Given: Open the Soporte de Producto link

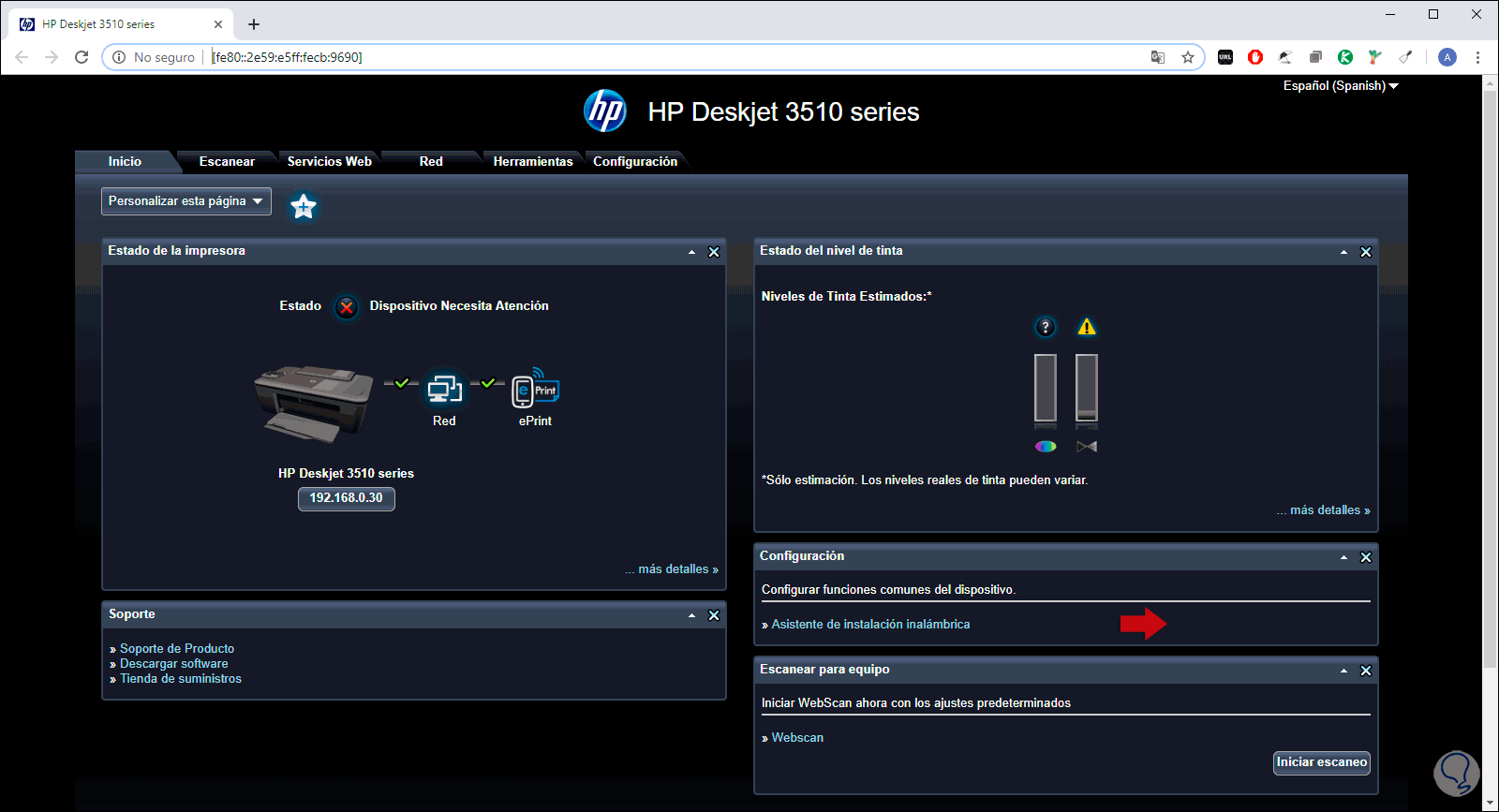Looking at the screenshot, I should pyautogui.click(x=177, y=648).
